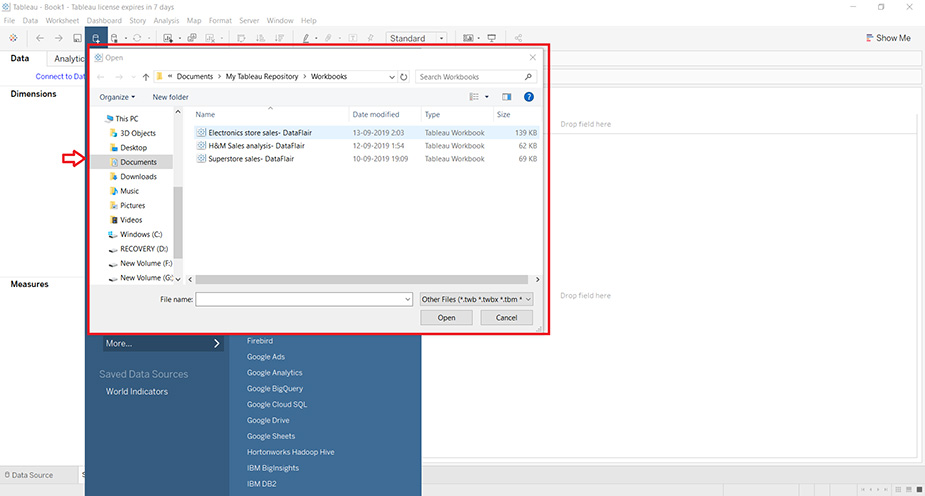
Task: Select the Google Sheets connector
Action: coord(271,436)
